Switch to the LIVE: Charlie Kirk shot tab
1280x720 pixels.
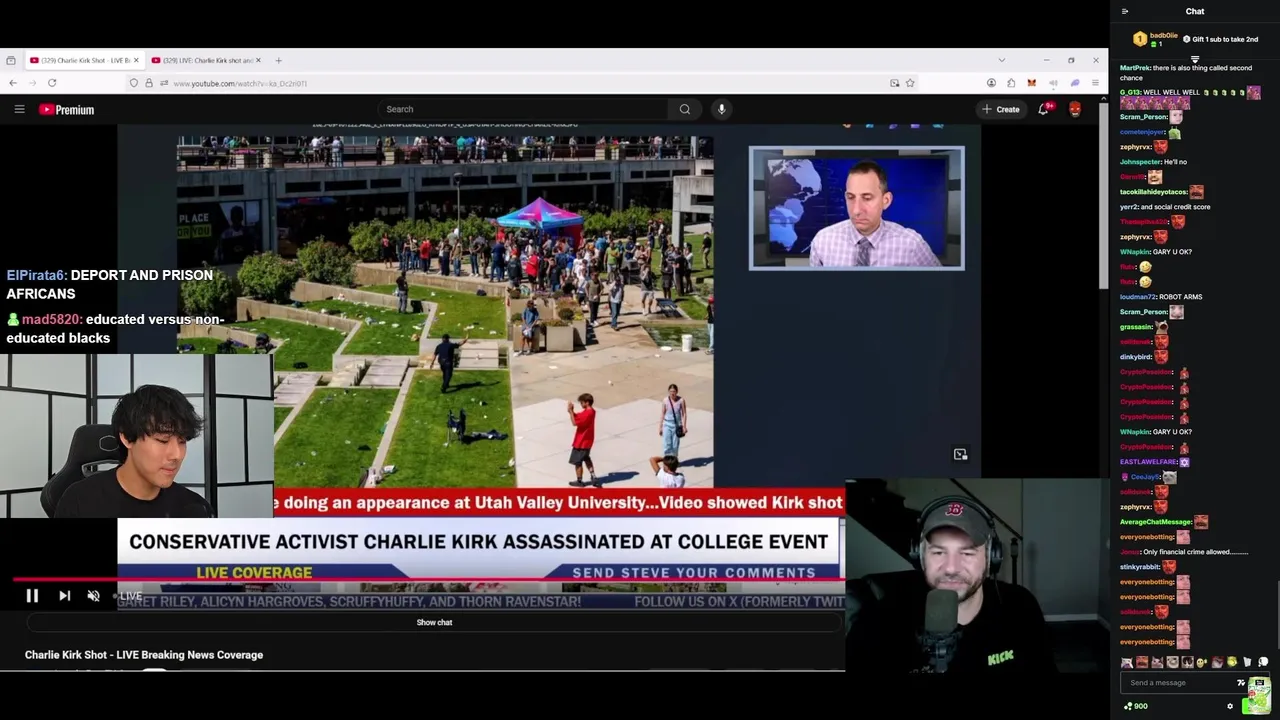pyautogui.click(x=207, y=60)
